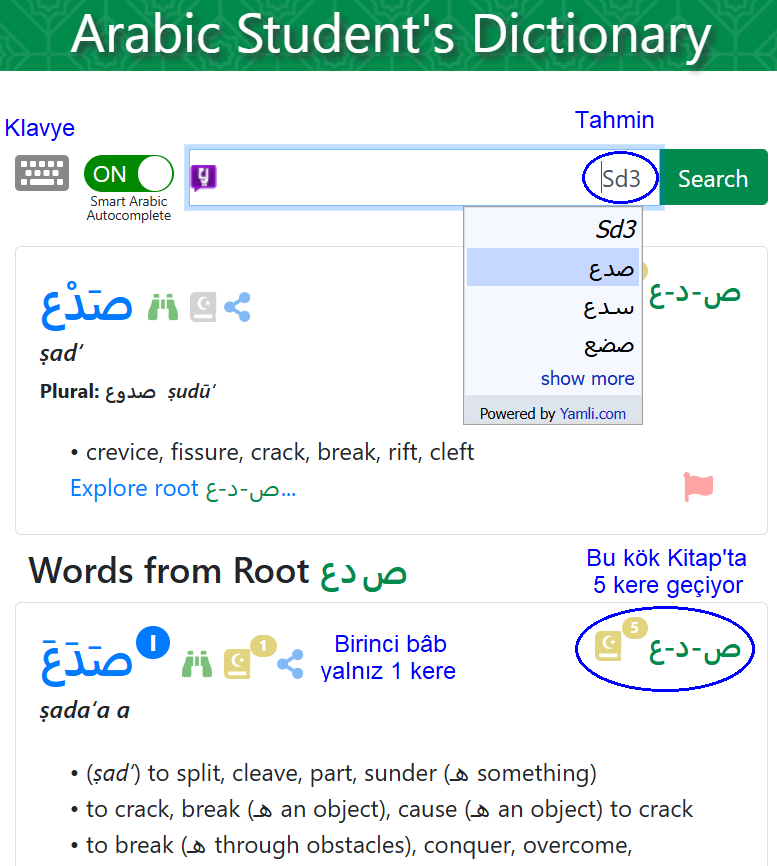Screen dimensions: 777x866
Task: Open the Explore root ص-د-ع link
Action: click(183, 489)
